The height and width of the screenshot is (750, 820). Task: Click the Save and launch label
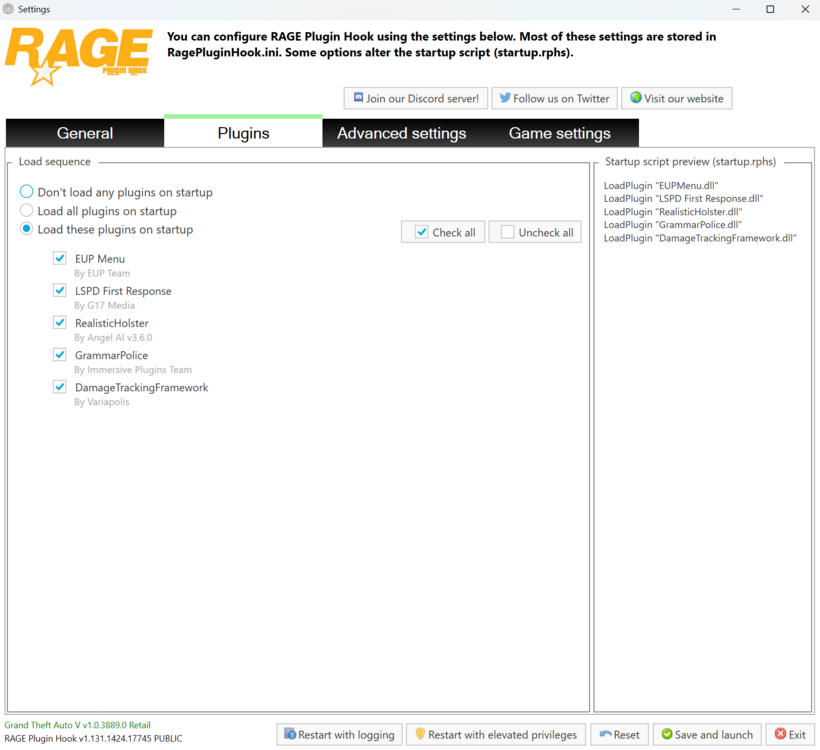tap(714, 735)
